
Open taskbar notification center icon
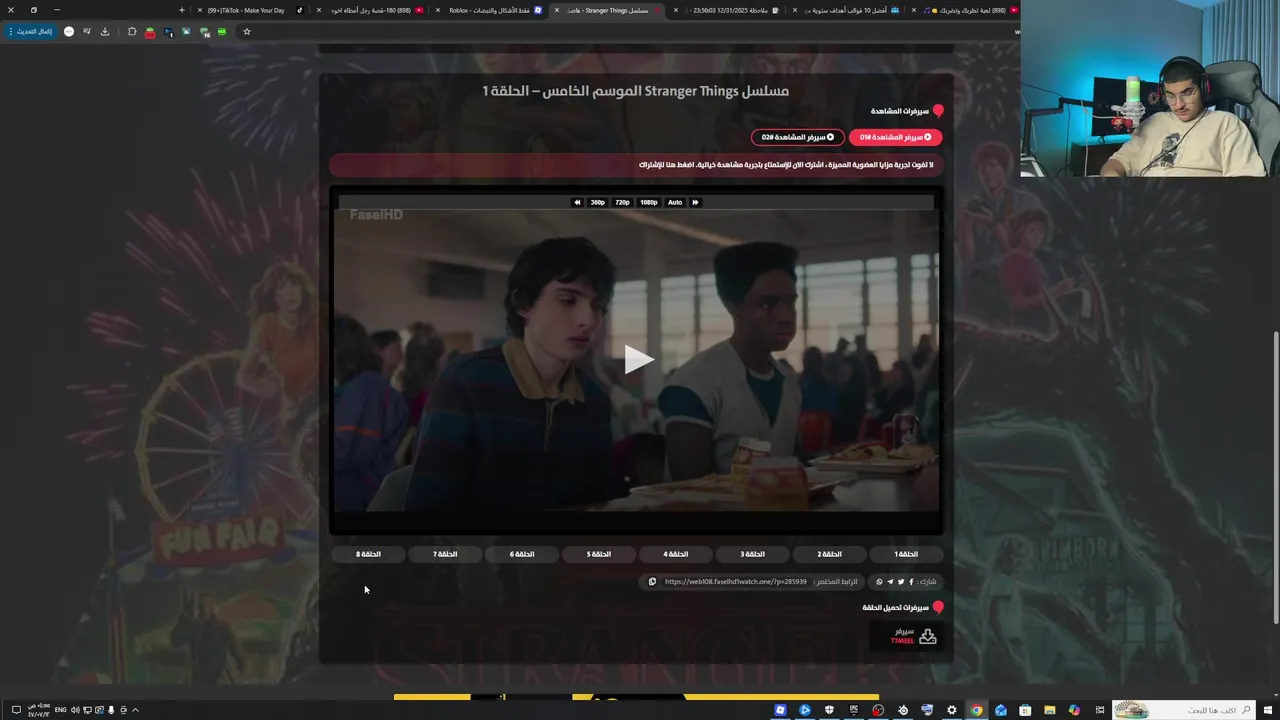(16, 710)
